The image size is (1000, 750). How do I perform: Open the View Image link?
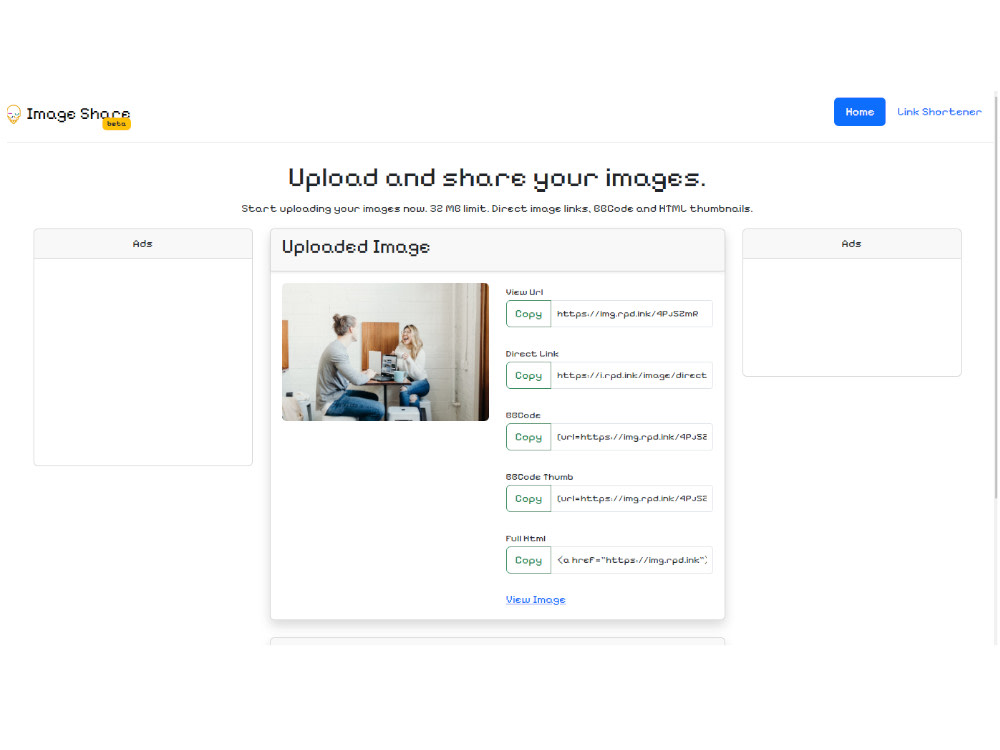[x=536, y=599]
